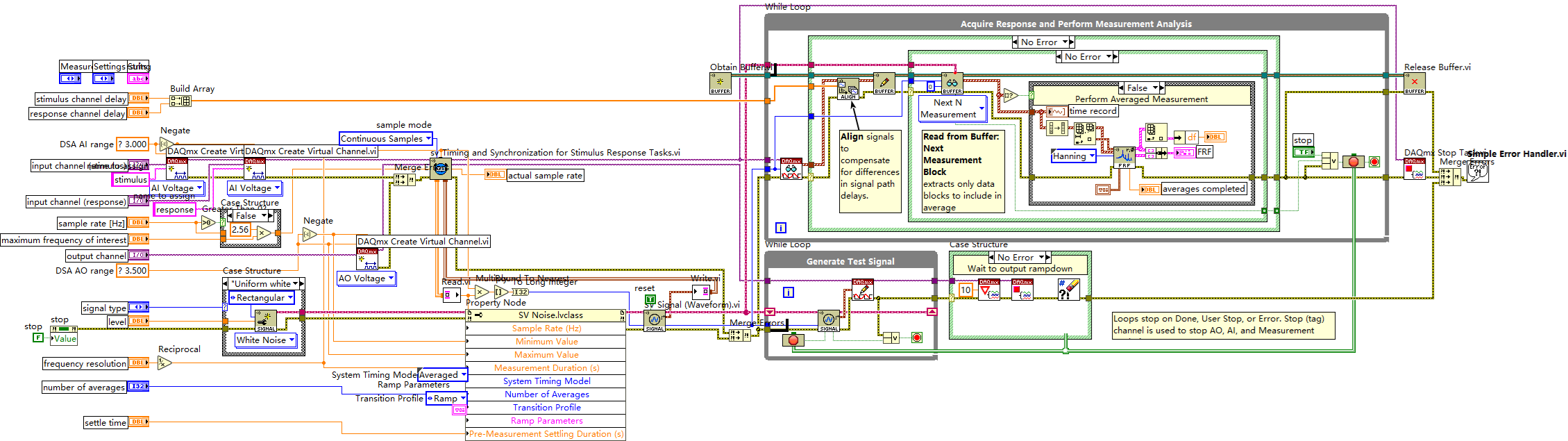Open the Hanning window selector dropdown
1568x441 pixels.
click(x=1092, y=156)
